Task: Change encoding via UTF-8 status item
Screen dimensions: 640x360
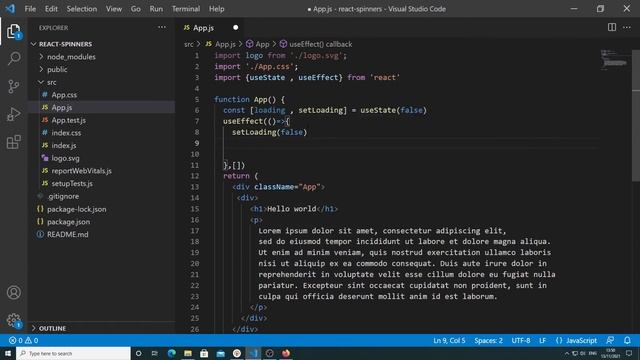Action: point(521,340)
